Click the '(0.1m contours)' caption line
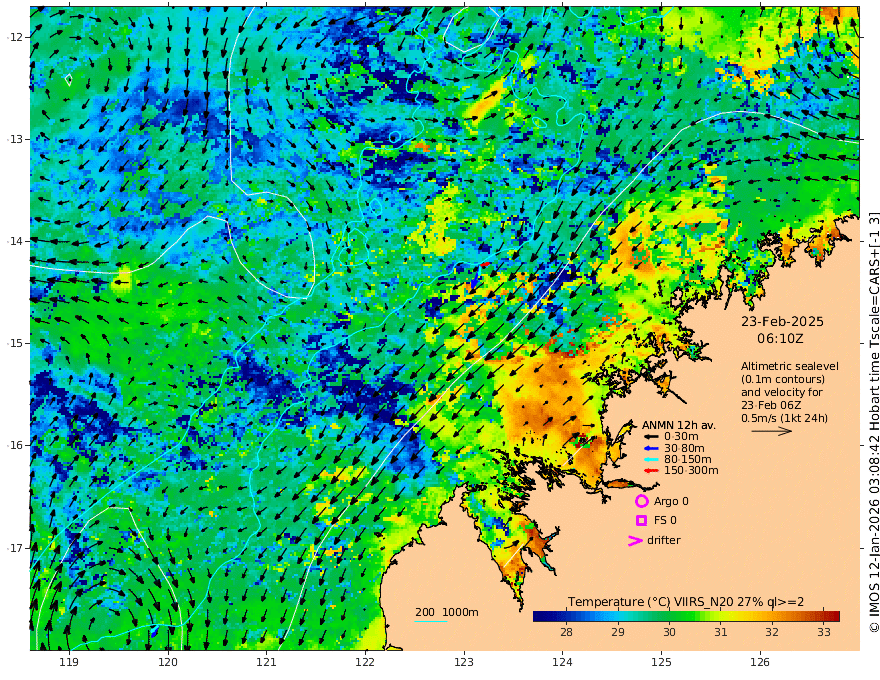 coord(783,379)
